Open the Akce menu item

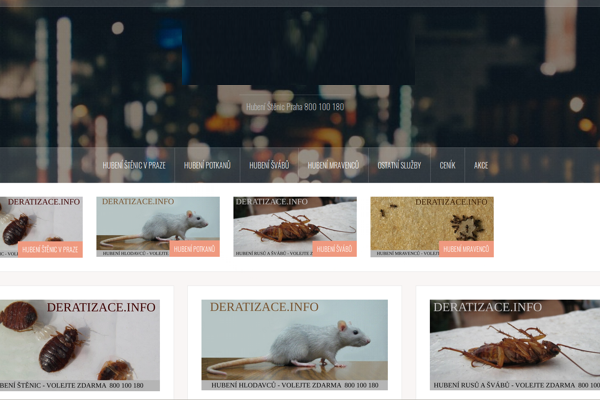coord(481,165)
